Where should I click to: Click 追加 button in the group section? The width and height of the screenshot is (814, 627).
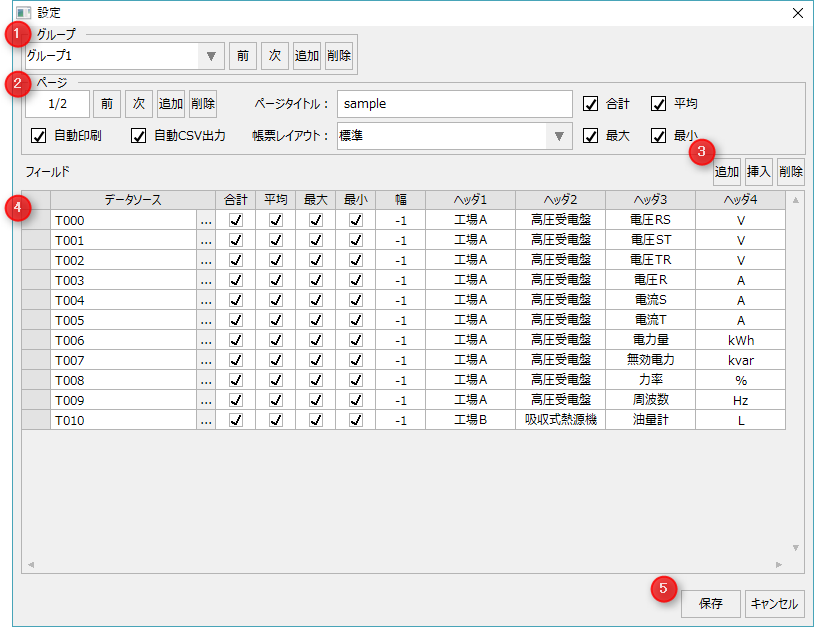(307, 56)
